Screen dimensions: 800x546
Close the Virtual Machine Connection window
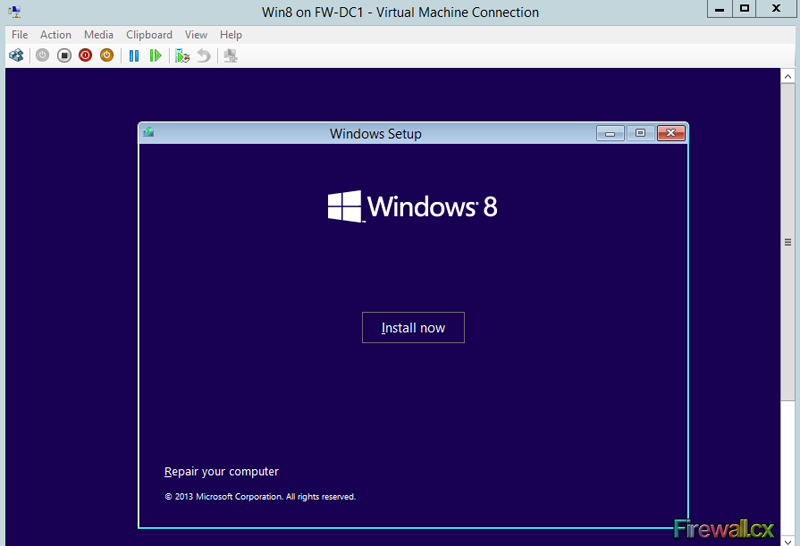(777, 9)
